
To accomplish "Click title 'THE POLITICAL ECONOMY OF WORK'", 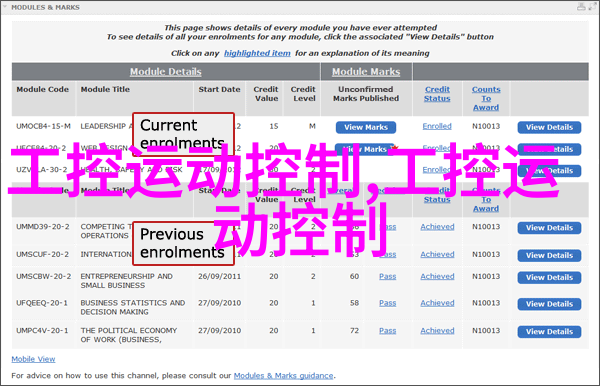I will point(129,335).
